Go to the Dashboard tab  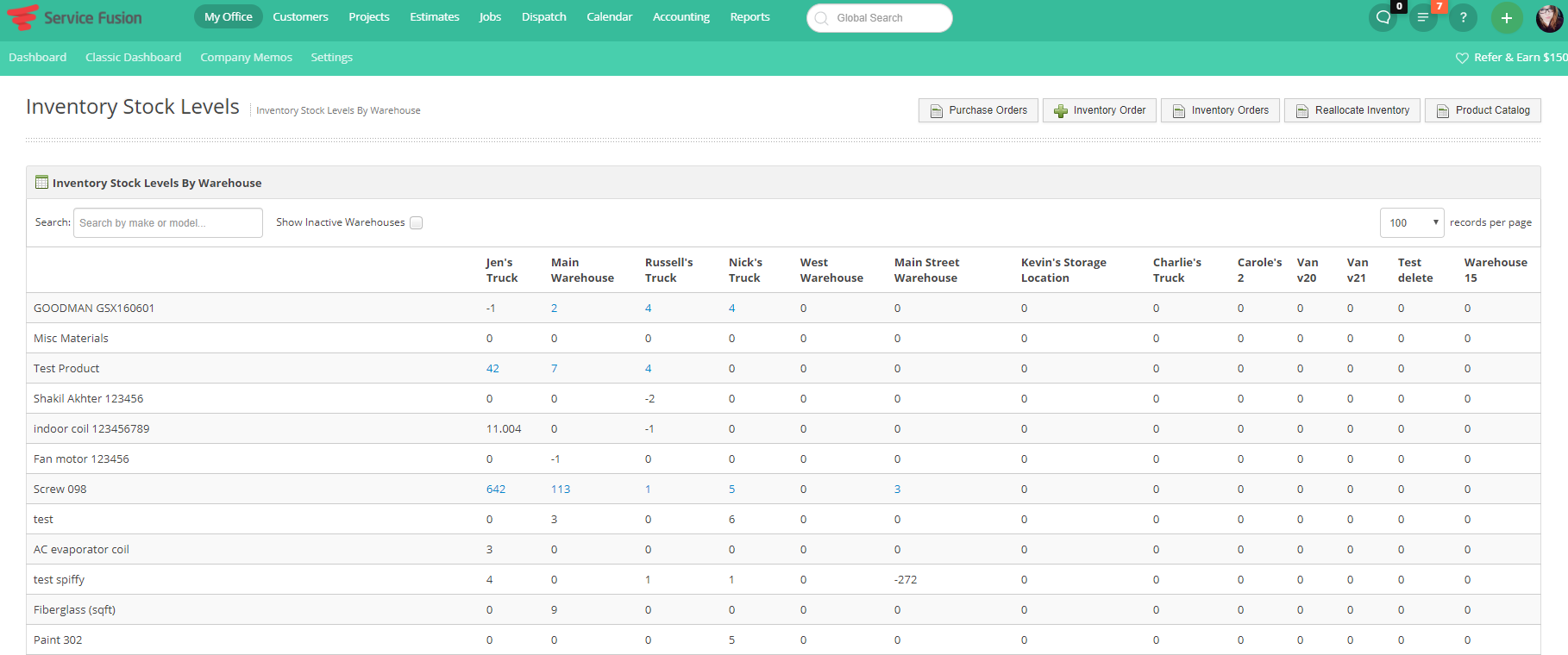click(x=38, y=57)
